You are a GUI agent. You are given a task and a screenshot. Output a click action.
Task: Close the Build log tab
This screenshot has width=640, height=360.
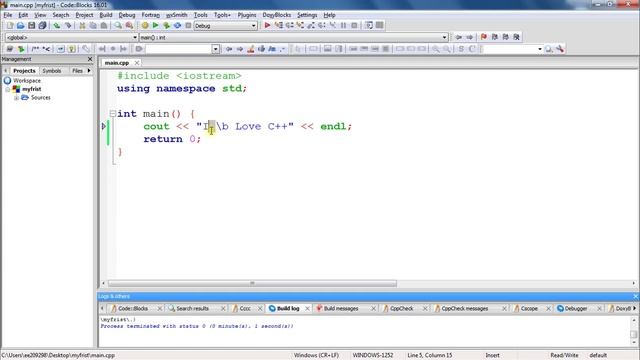pyautogui.click(x=307, y=309)
